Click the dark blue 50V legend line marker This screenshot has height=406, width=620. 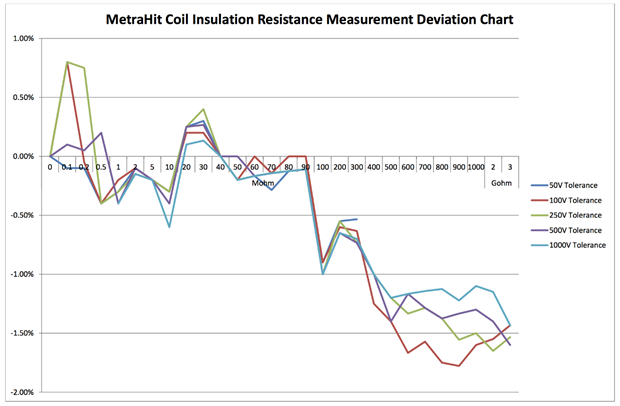(x=539, y=185)
